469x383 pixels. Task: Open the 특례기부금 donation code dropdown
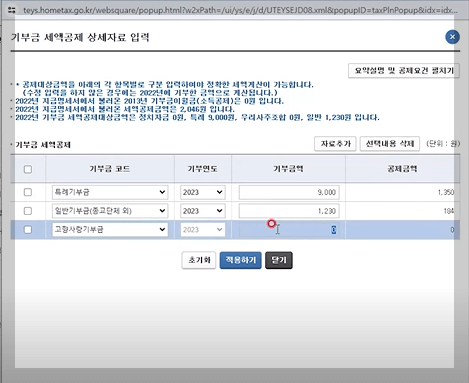(110, 192)
